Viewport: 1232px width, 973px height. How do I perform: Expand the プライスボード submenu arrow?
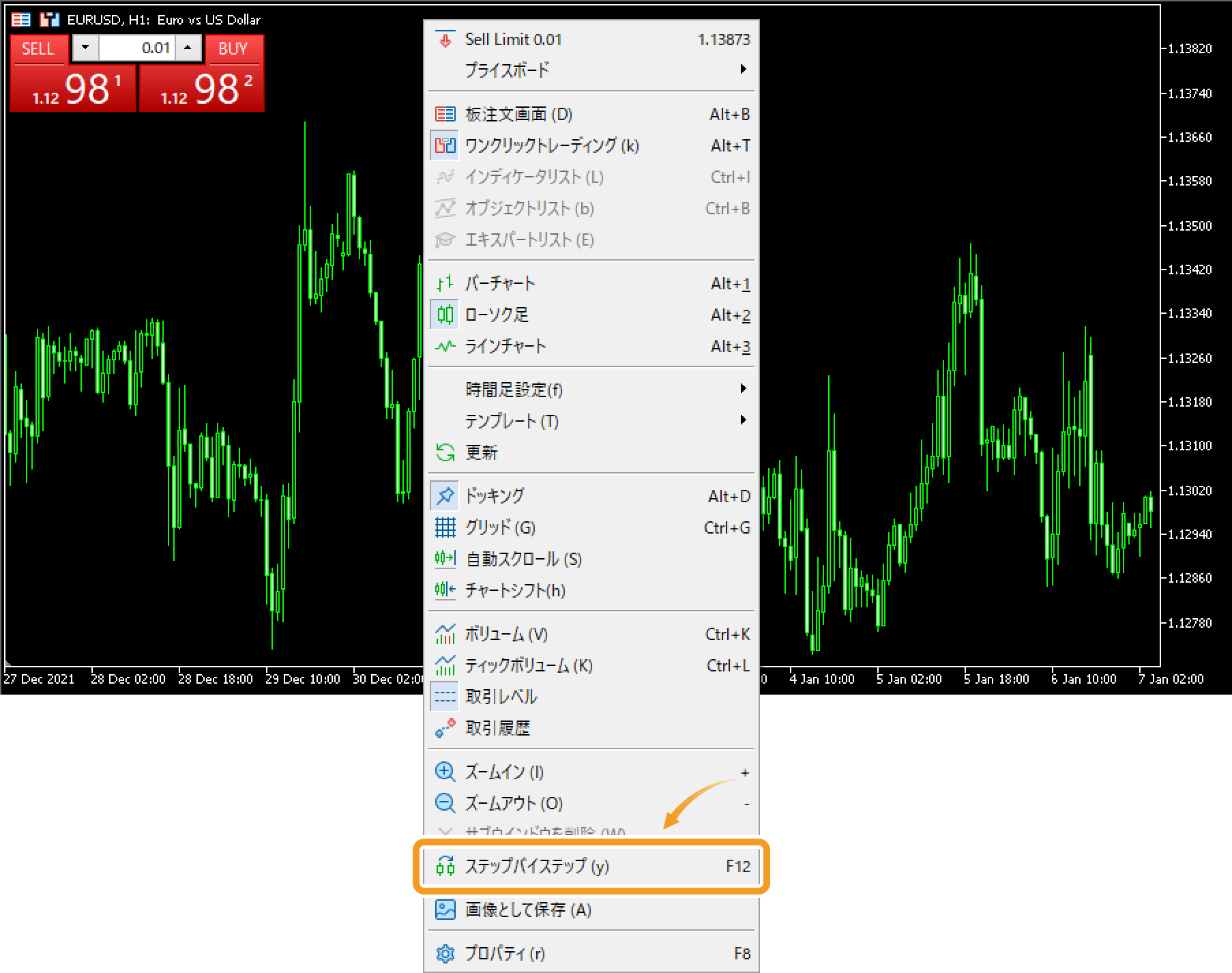pyautogui.click(x=743, y=69)
